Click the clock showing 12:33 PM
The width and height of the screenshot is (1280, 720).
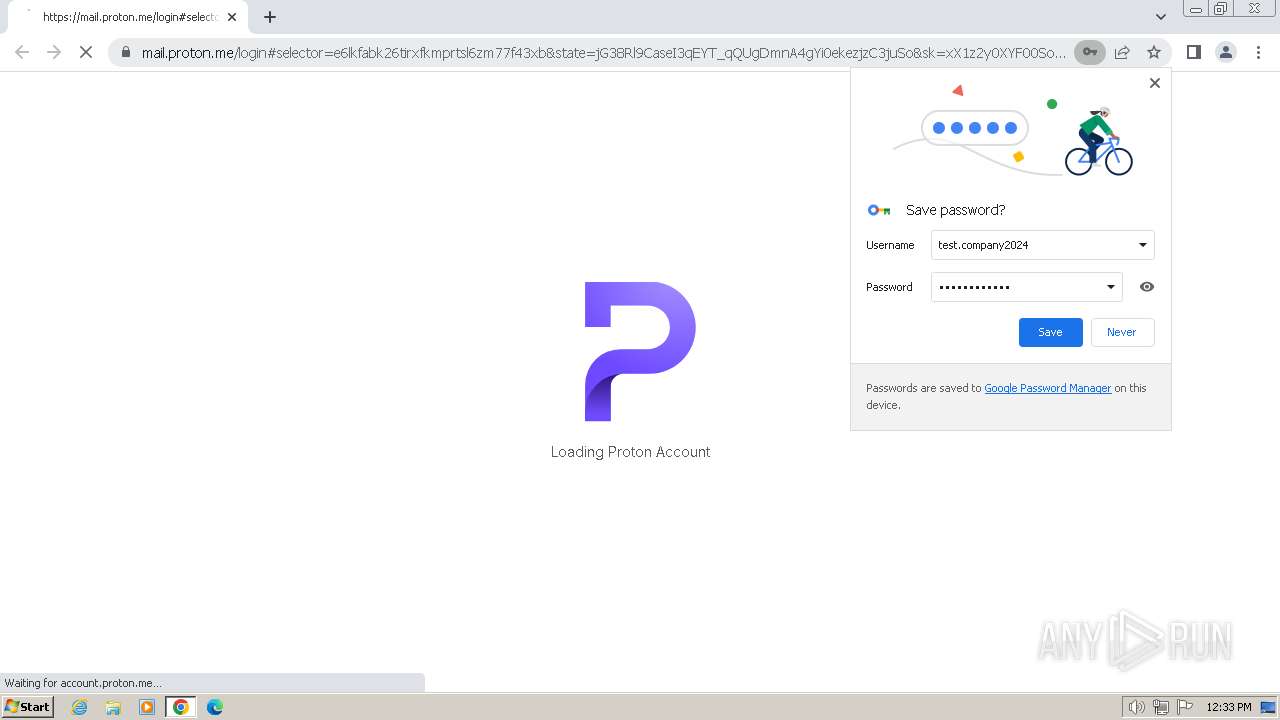[1229, 707]
